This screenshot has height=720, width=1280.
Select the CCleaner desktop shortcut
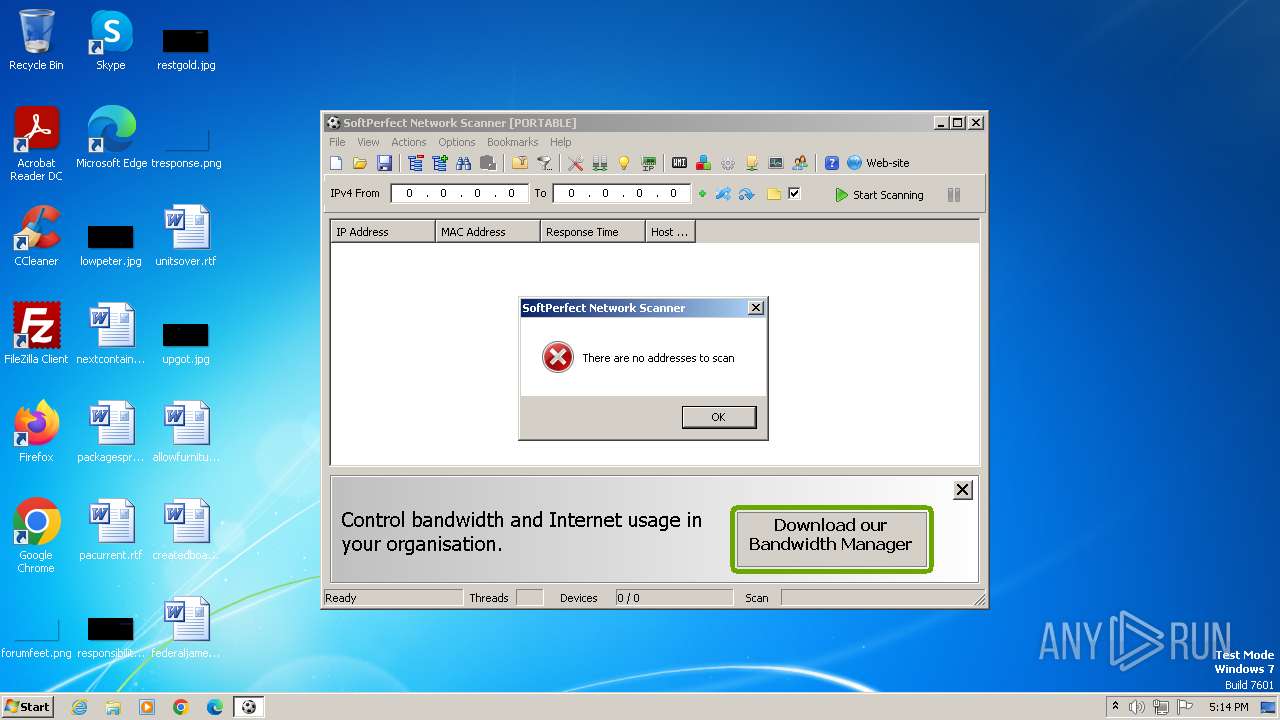point(36,236)
